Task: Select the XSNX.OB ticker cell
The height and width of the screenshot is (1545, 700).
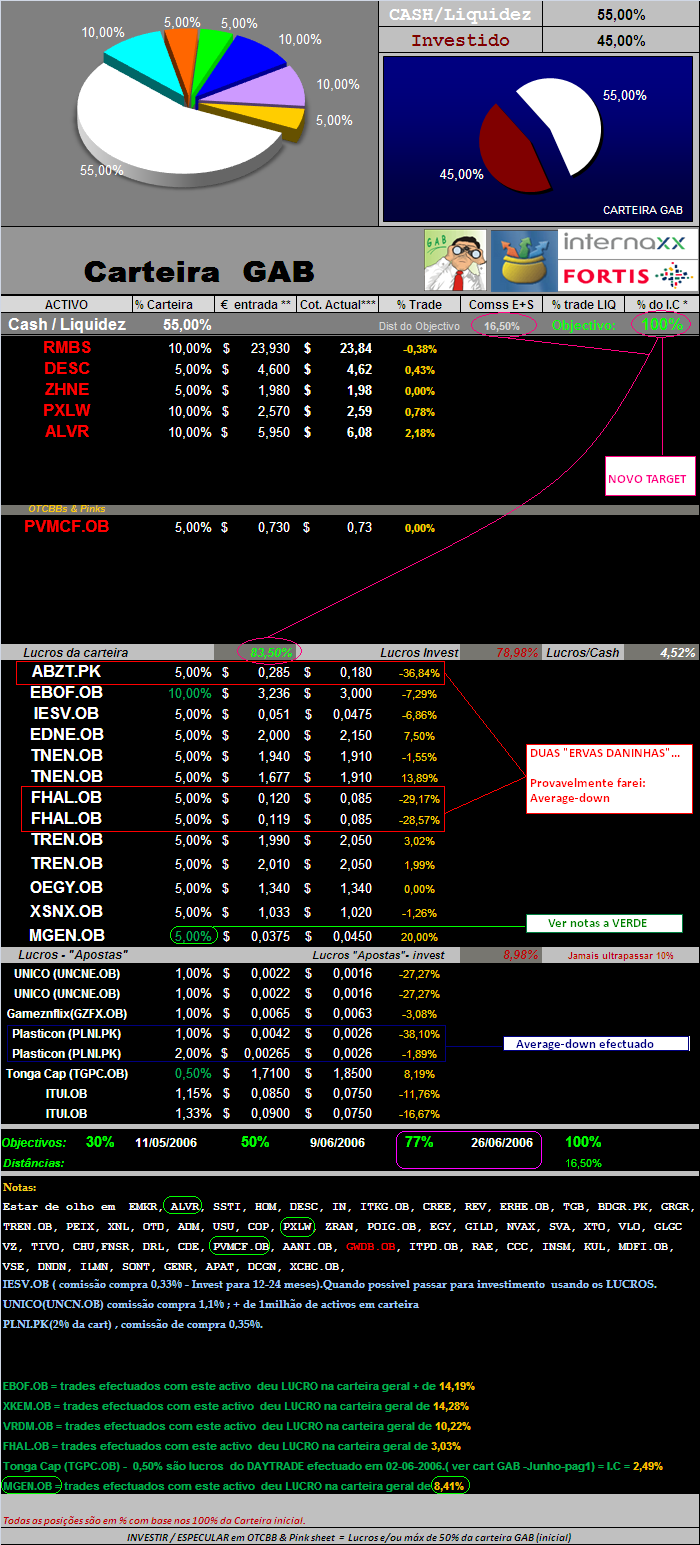Action: (66, 912)
